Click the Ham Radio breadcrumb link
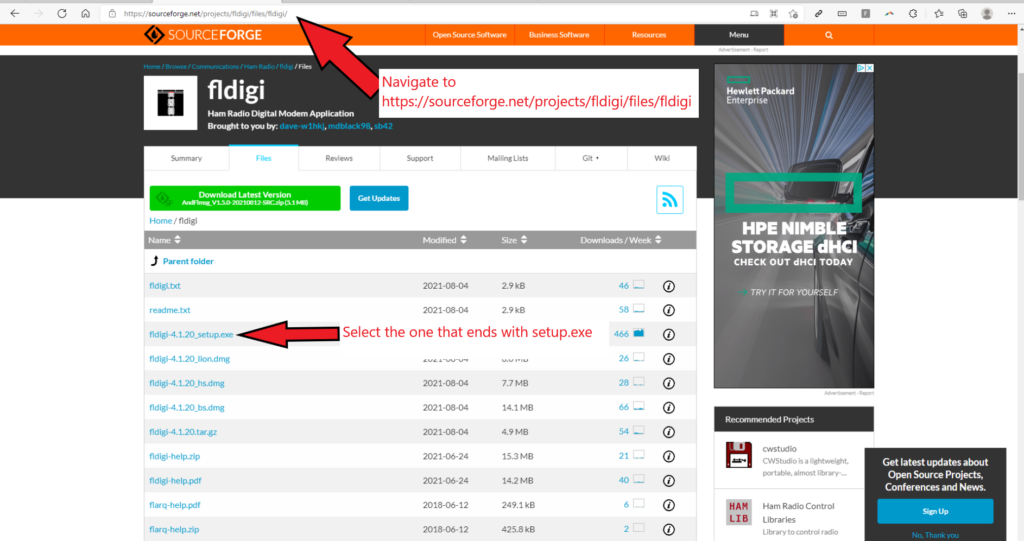Screen dimensions: 1024x541 coord(259,67)
